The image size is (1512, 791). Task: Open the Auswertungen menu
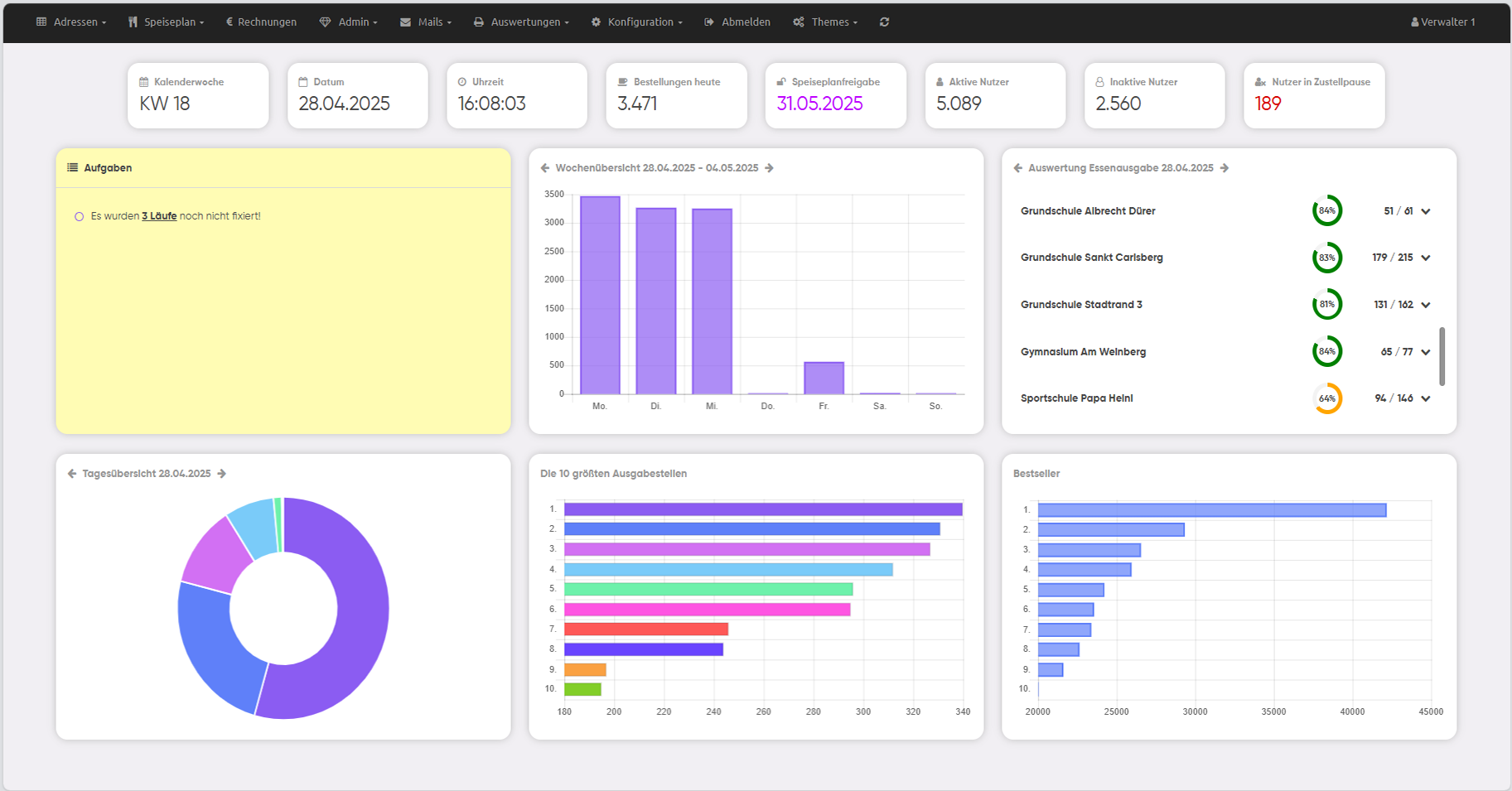pyautogui.click(x=521, y=22)
